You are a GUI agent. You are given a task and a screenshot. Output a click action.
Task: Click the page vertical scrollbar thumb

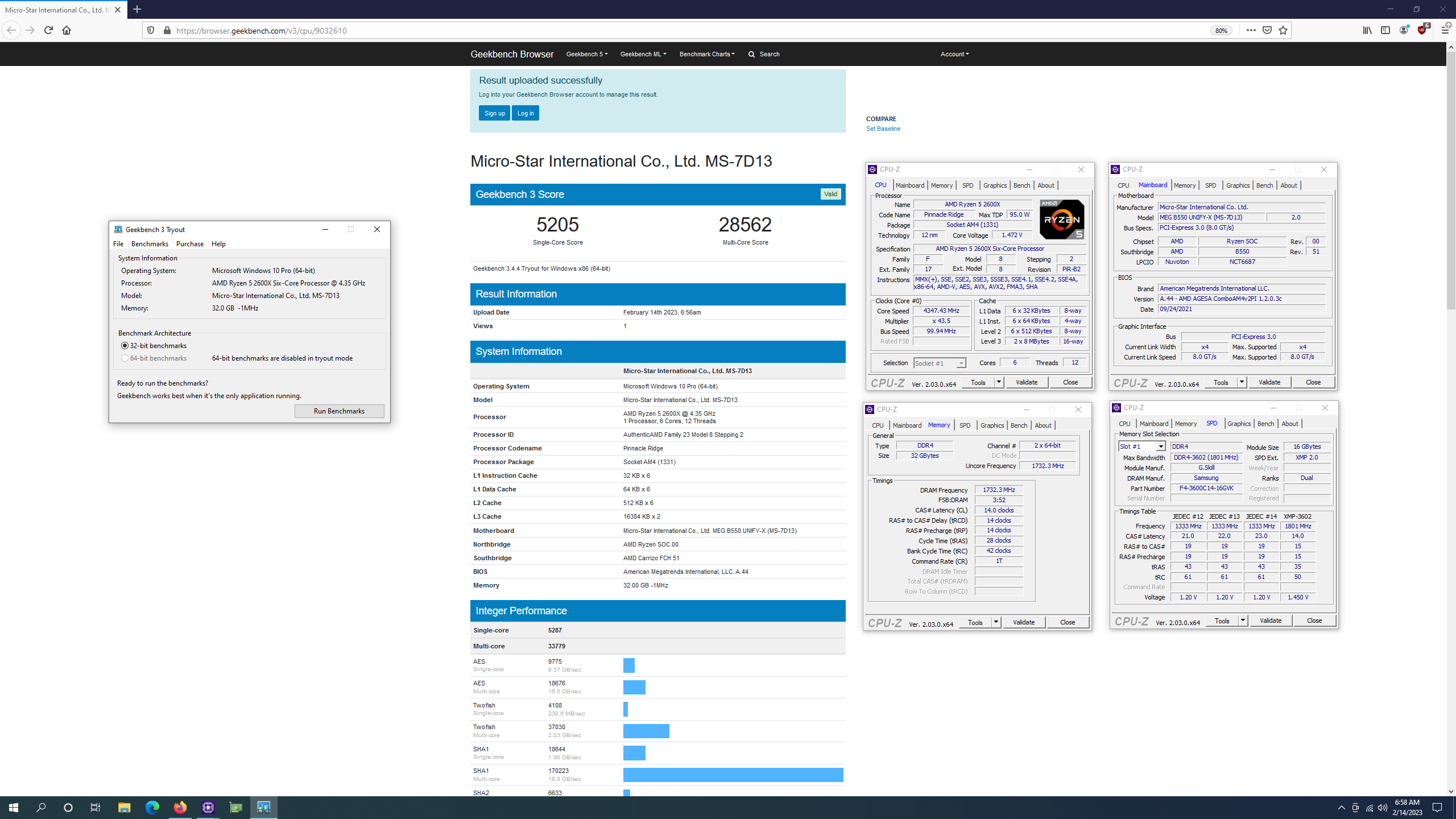coord(1451,181)
